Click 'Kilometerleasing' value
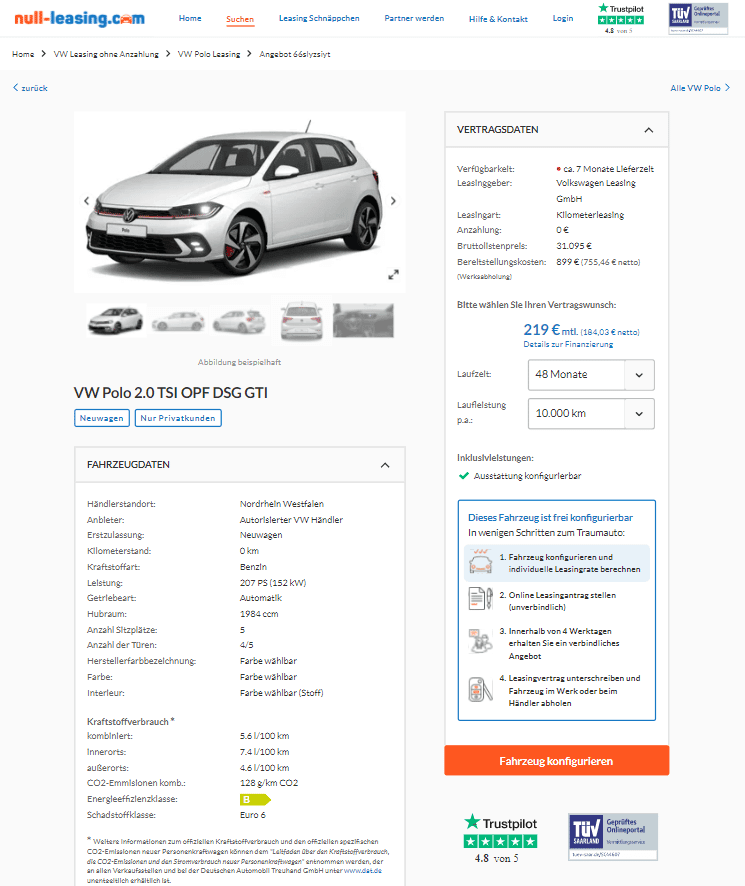 [x=590, y=215]
